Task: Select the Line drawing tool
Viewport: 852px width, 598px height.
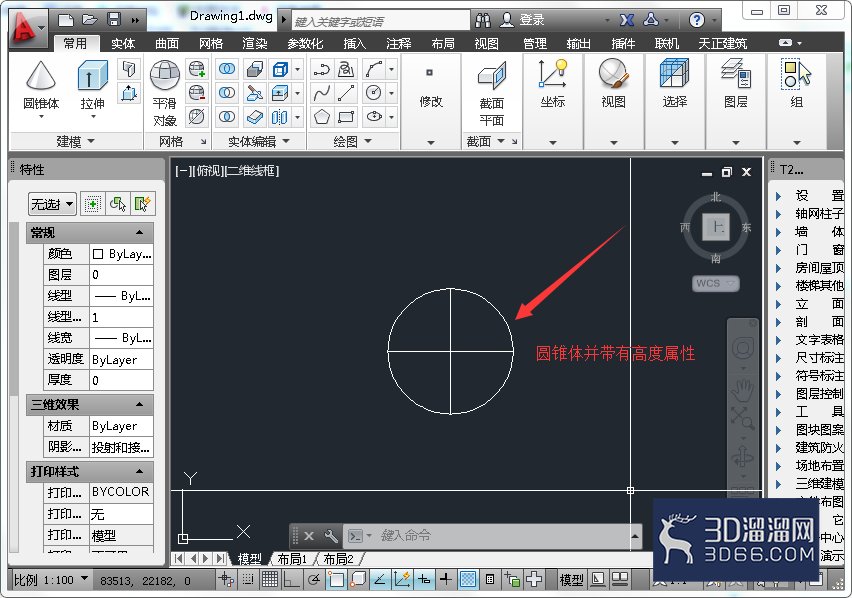Action: tap(346, 93)
